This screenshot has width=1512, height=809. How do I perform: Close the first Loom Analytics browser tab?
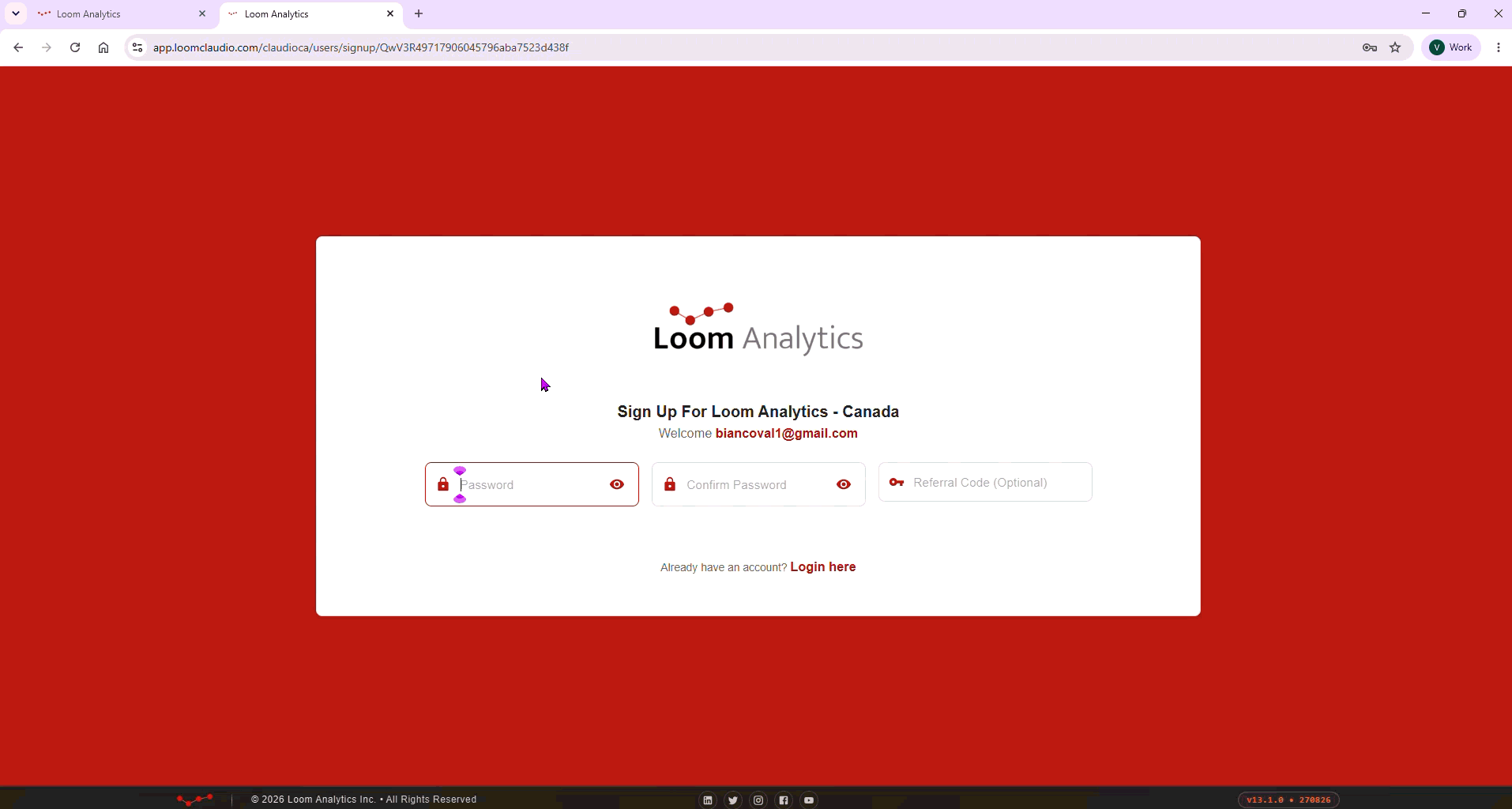[x=202, y=14]
